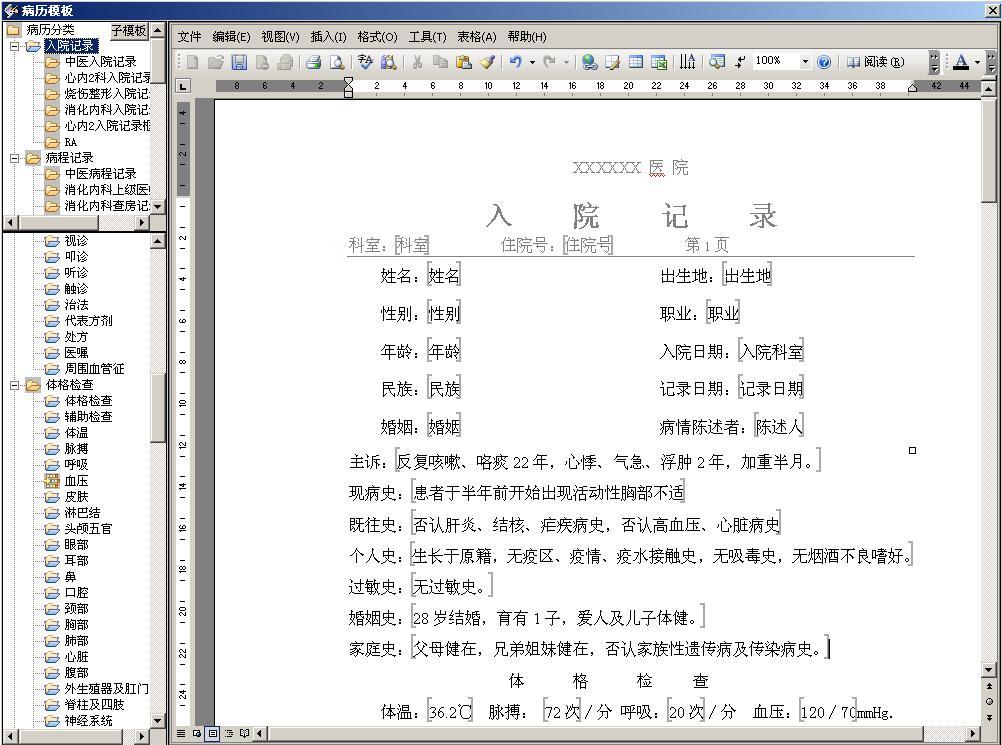Viewport: 1002px width, 745px height.
Task: Click the Save icon in toolbar
Action: click(x=239, y=62)
